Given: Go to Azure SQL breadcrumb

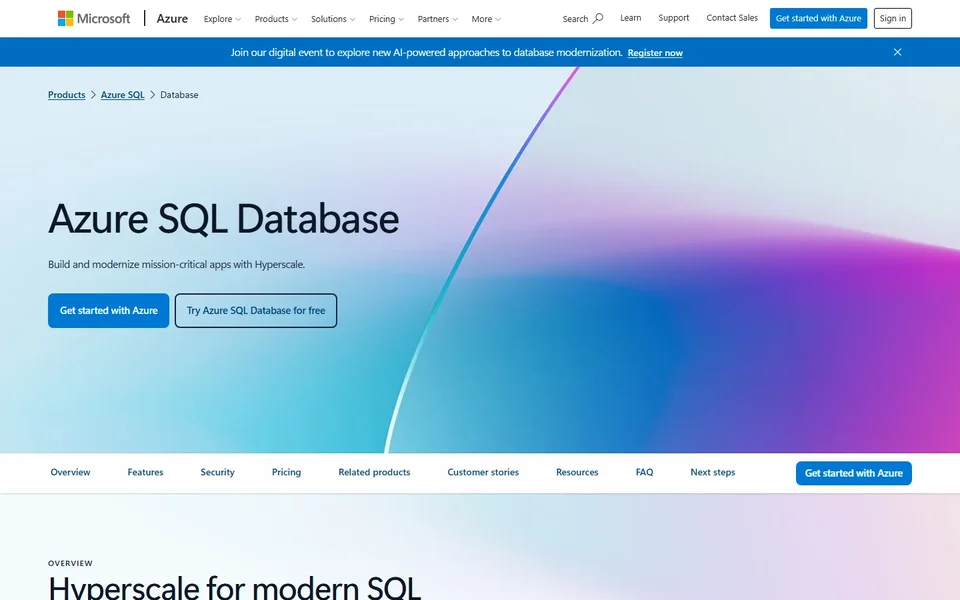Looking at the screenshot, I should coord(122,95).
